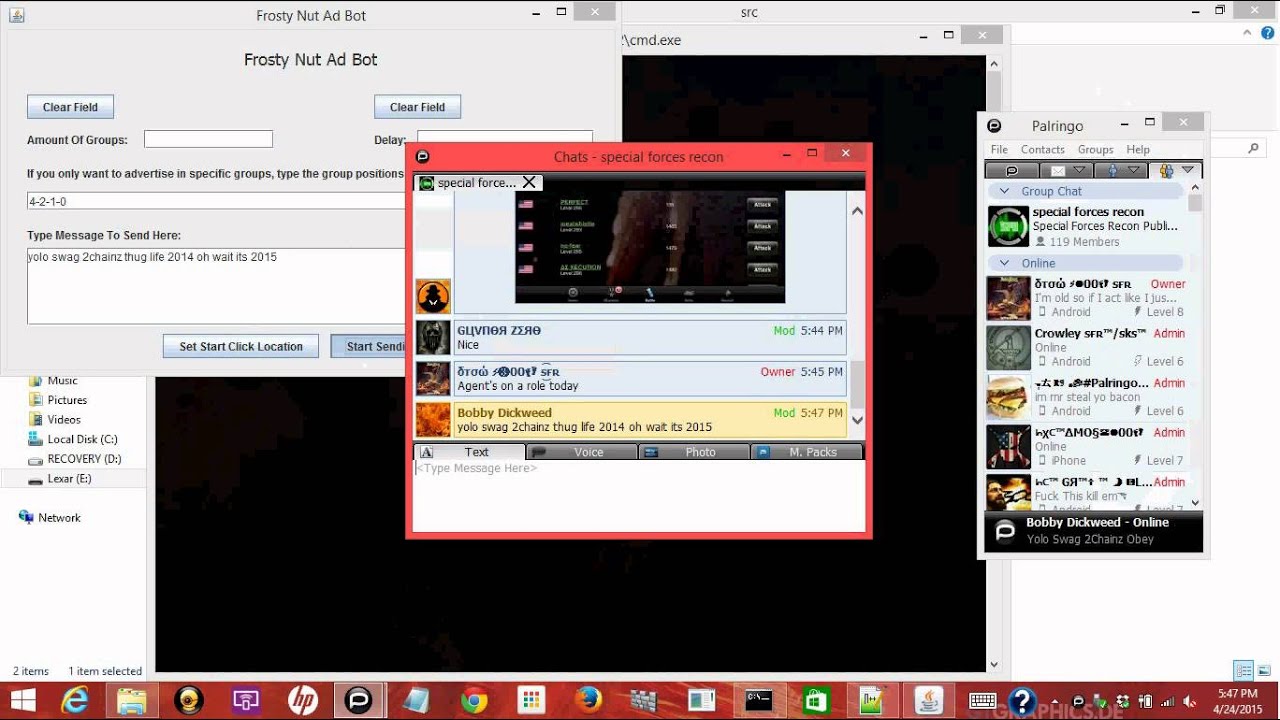Click the message text area in Ad Bot
The height and width of the screenshot is (720, 1280).
(x=216, y=286)
